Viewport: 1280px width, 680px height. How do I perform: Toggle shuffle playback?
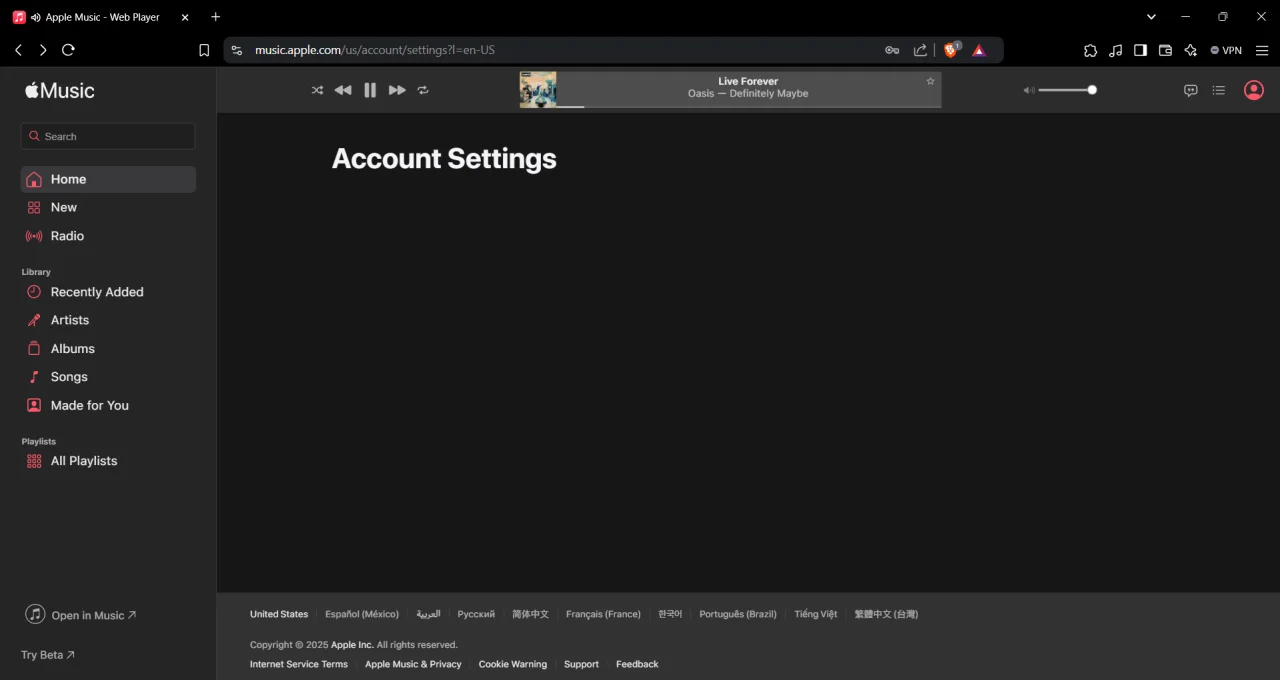click(317, 90)
